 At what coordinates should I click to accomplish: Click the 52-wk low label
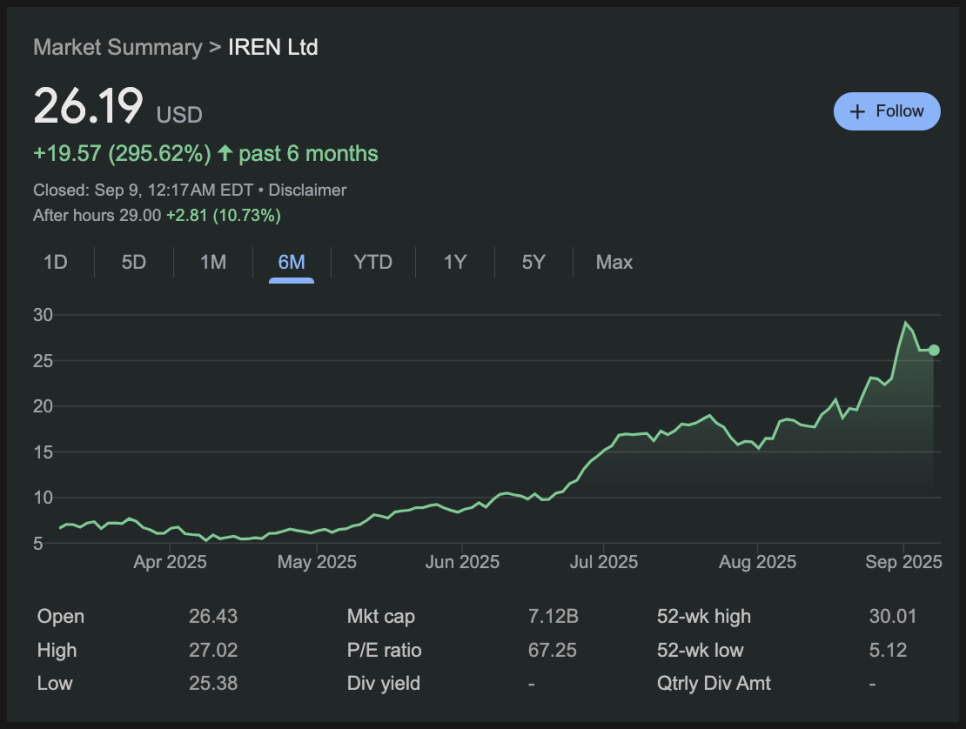point(700,650)
